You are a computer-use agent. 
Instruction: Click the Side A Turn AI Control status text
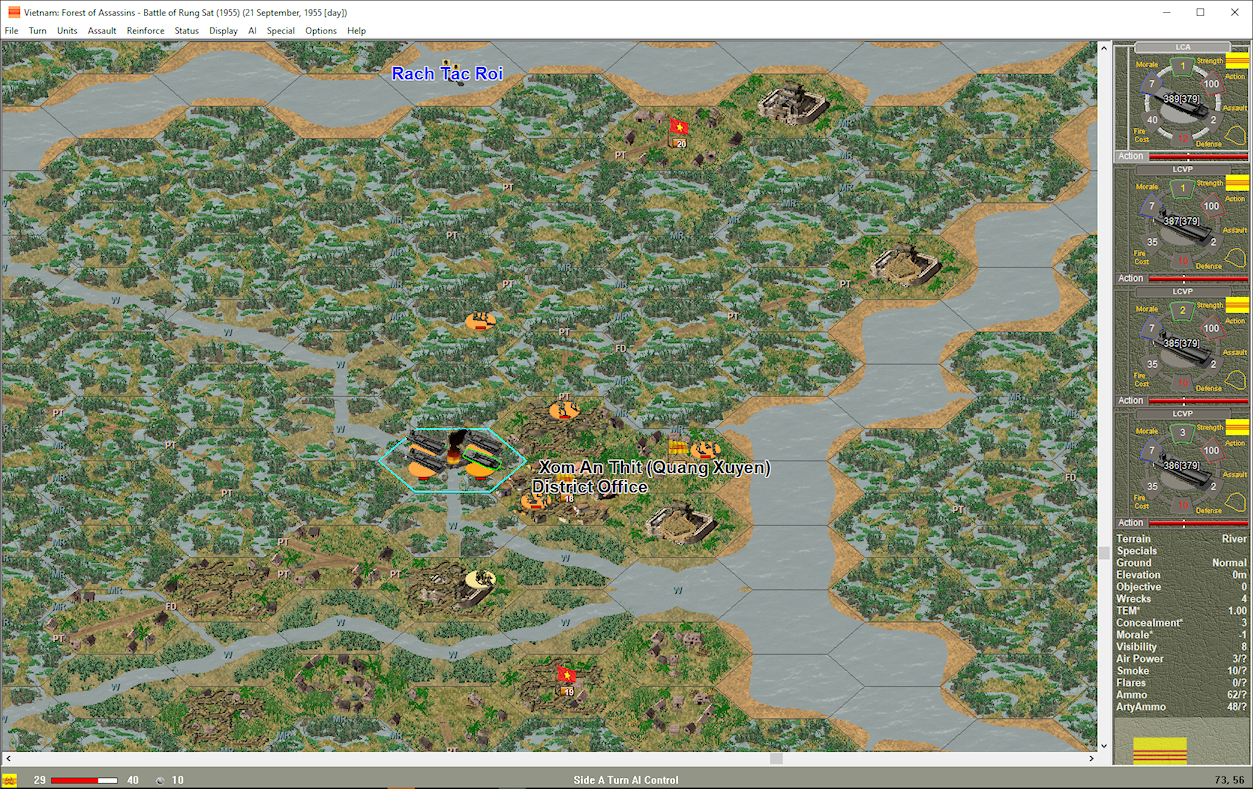point(626,780)
